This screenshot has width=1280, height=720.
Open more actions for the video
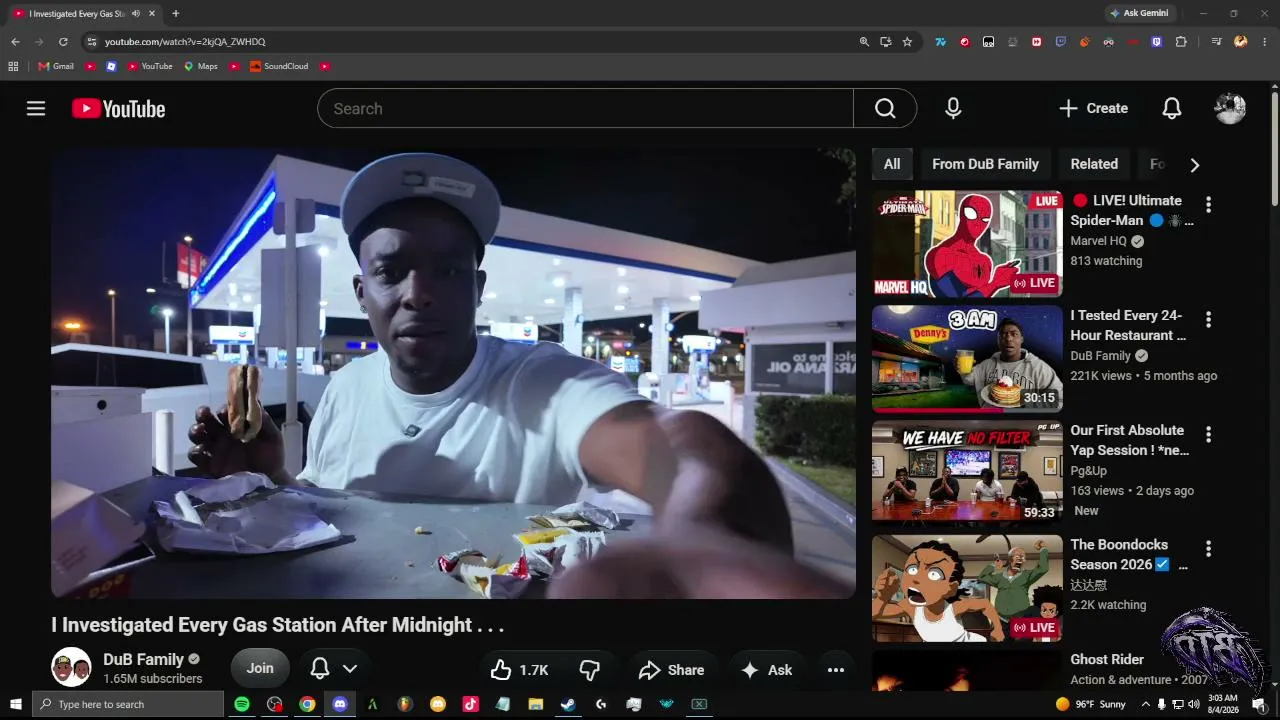(x=836, y=670)
